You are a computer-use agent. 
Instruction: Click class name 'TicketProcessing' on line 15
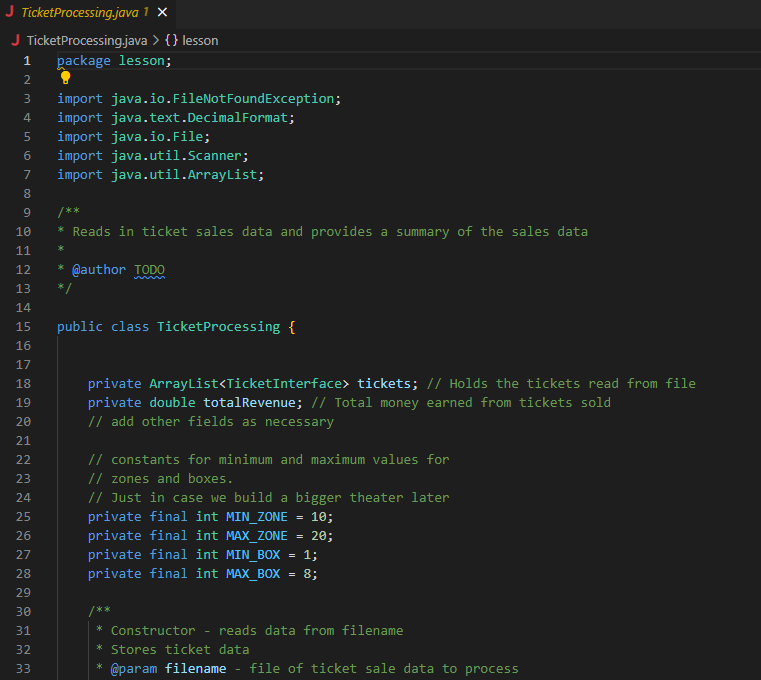218,327
